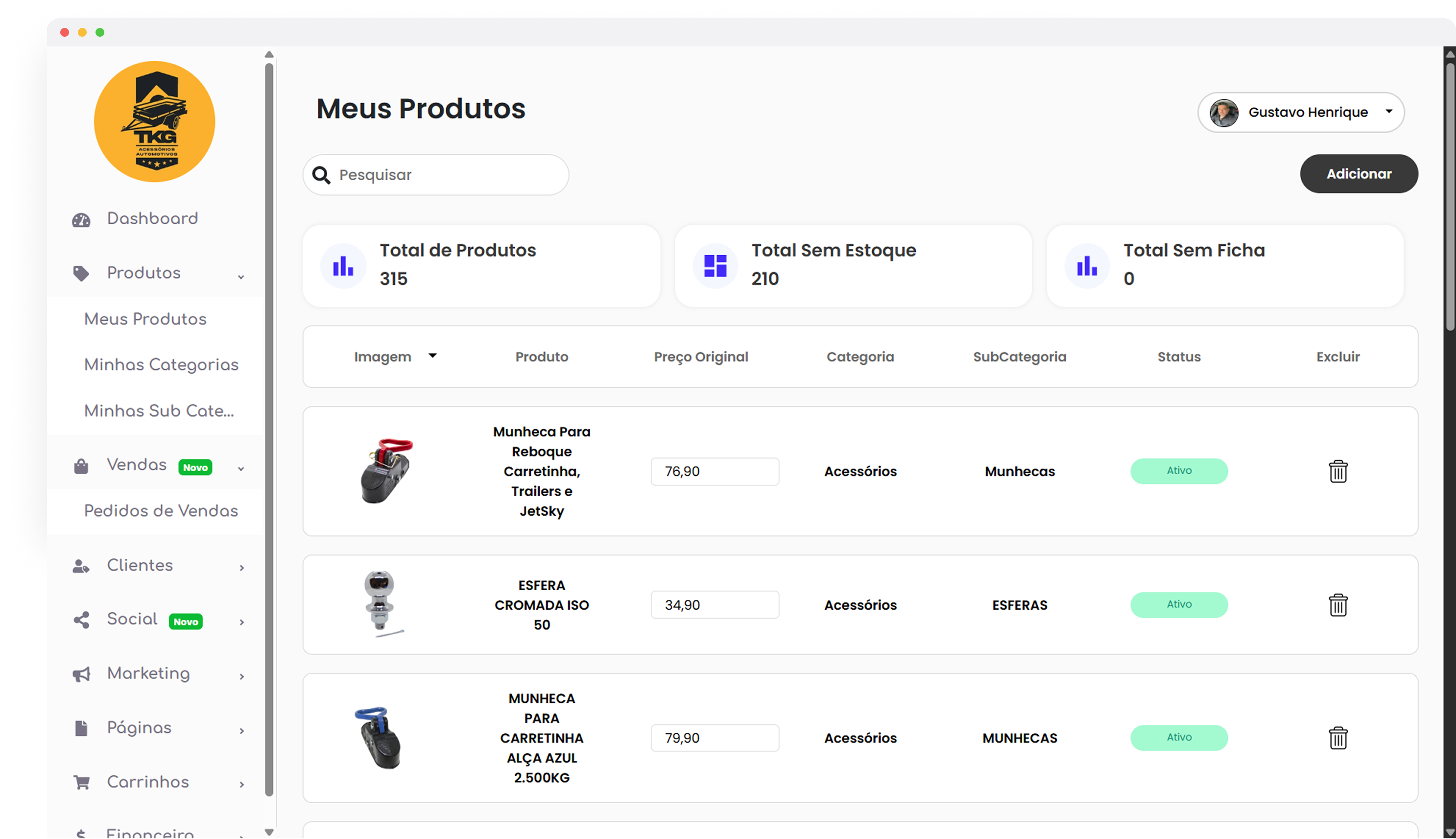Toggle Ativo status of ESFERA CROMADA ISO 50
This screenshot has width=1456, height=839.
click(x=1178, y=604)
